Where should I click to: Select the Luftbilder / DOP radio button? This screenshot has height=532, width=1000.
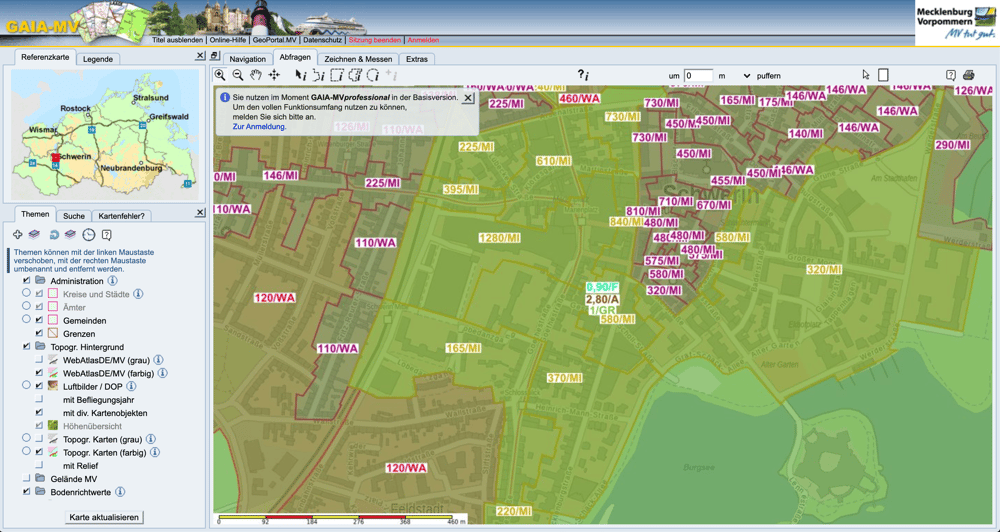pos(26,385)
